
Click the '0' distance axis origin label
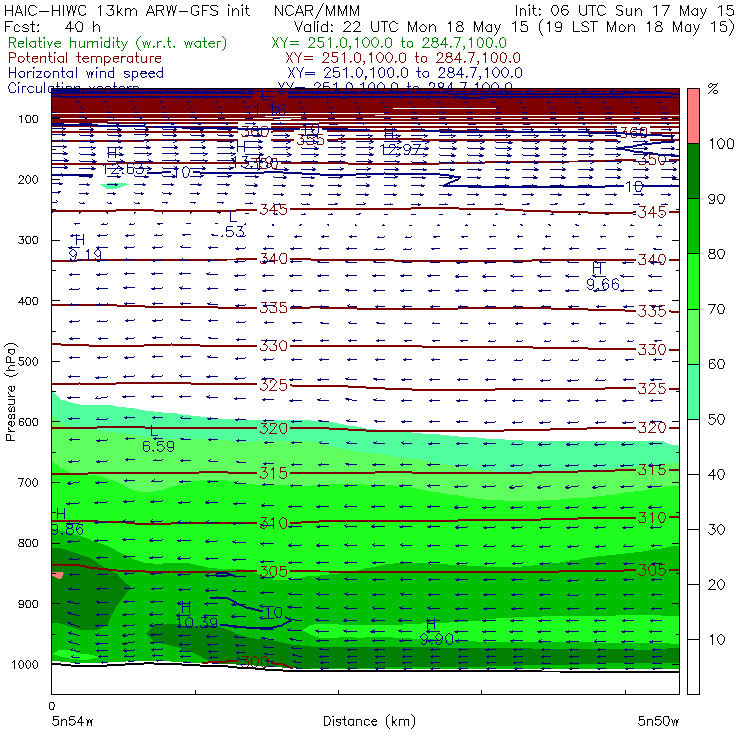click(51, 706)
